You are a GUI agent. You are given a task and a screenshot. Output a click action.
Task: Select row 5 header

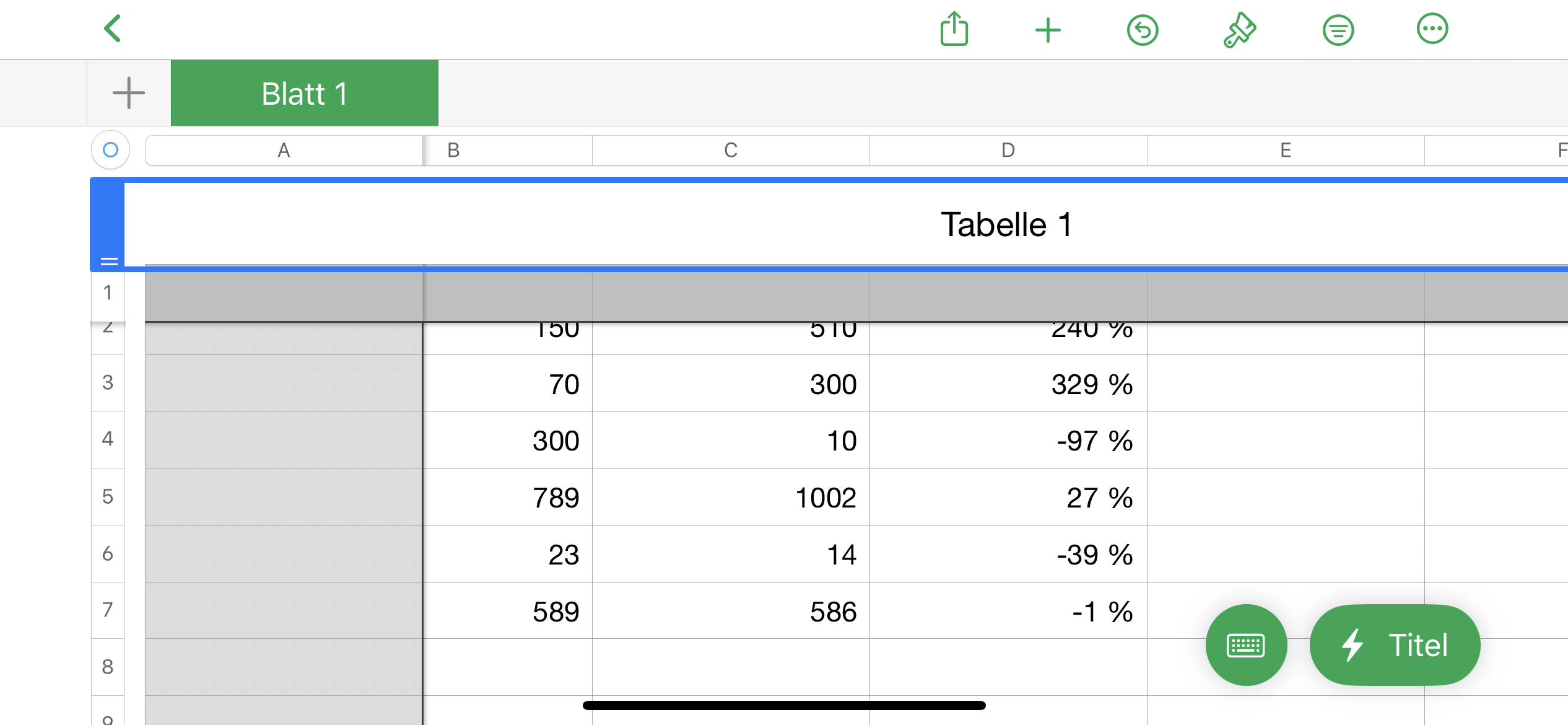click(108, 496)
